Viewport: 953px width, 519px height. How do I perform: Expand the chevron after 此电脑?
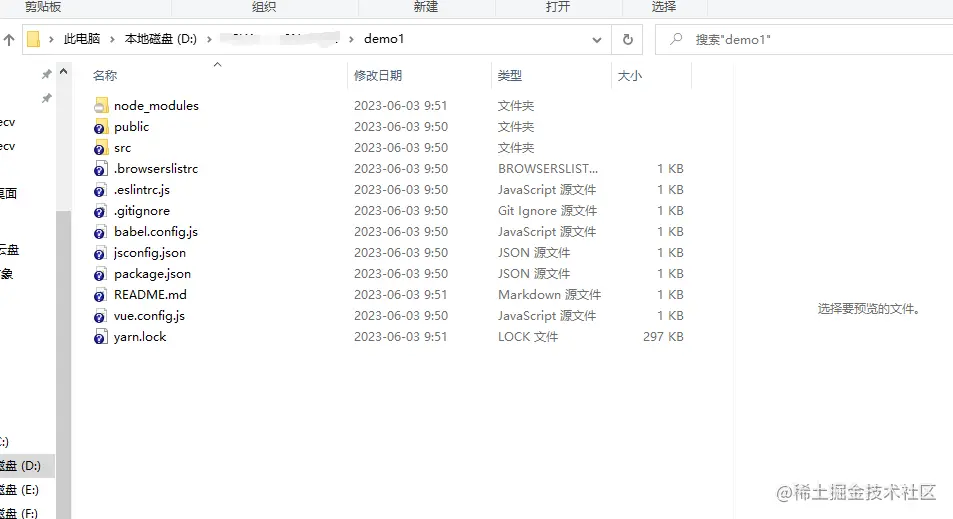click(112, 40)
